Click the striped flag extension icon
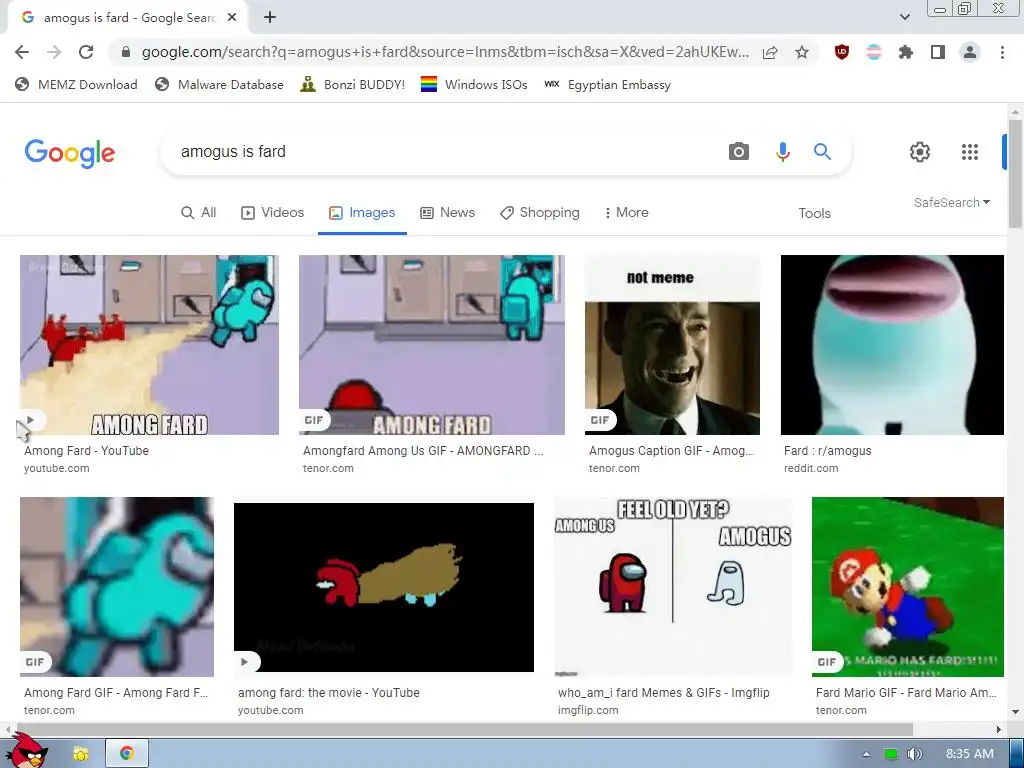1024x768 pixels. coord(874,52)
